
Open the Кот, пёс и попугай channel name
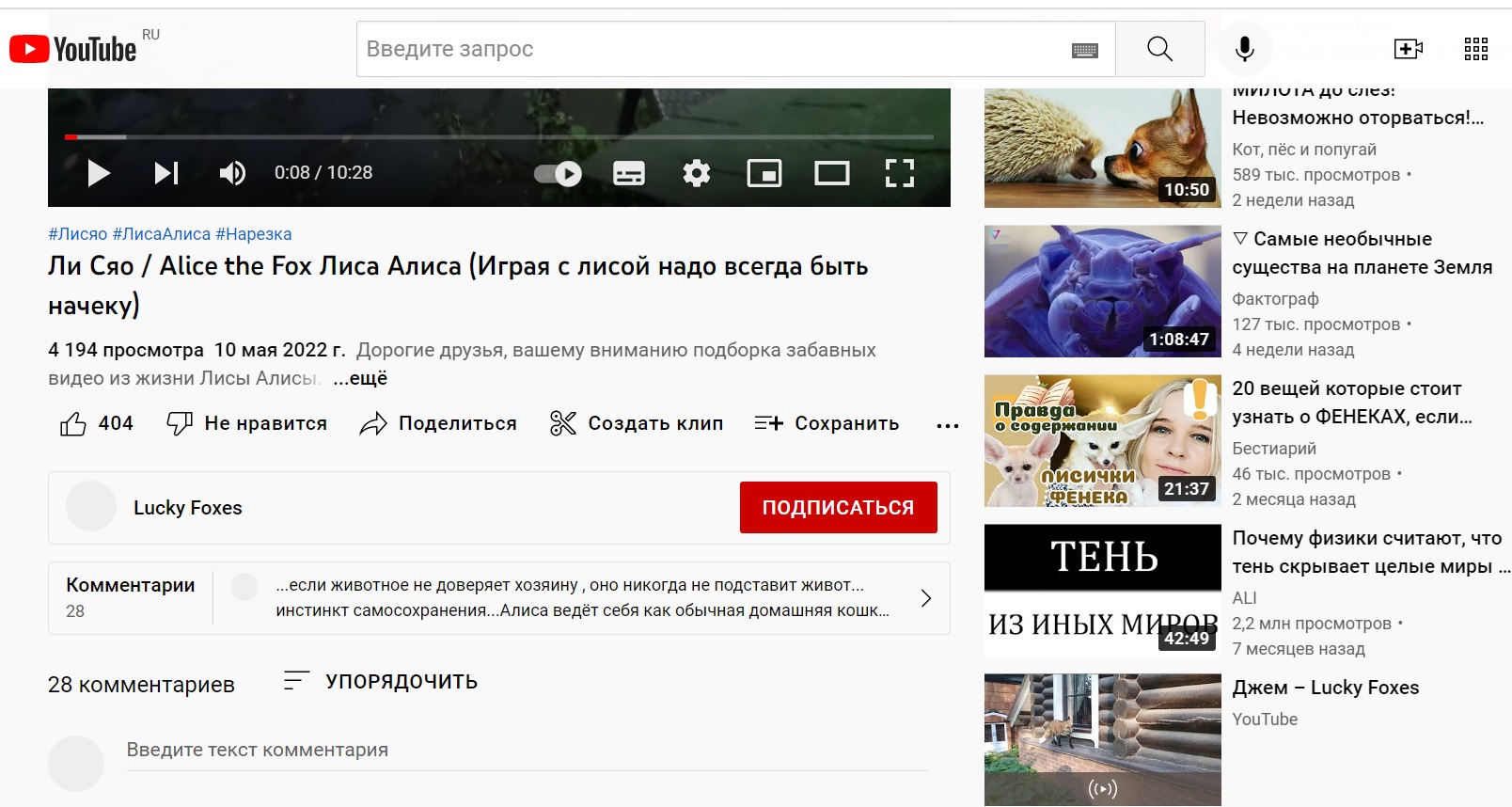[1304, 150]
